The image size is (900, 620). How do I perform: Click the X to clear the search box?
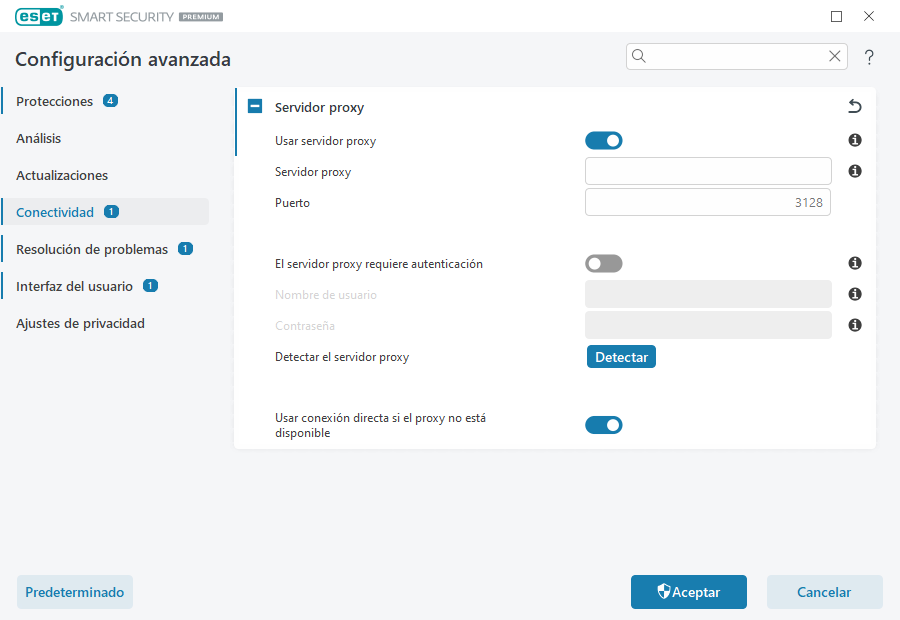tap(835, 56)
